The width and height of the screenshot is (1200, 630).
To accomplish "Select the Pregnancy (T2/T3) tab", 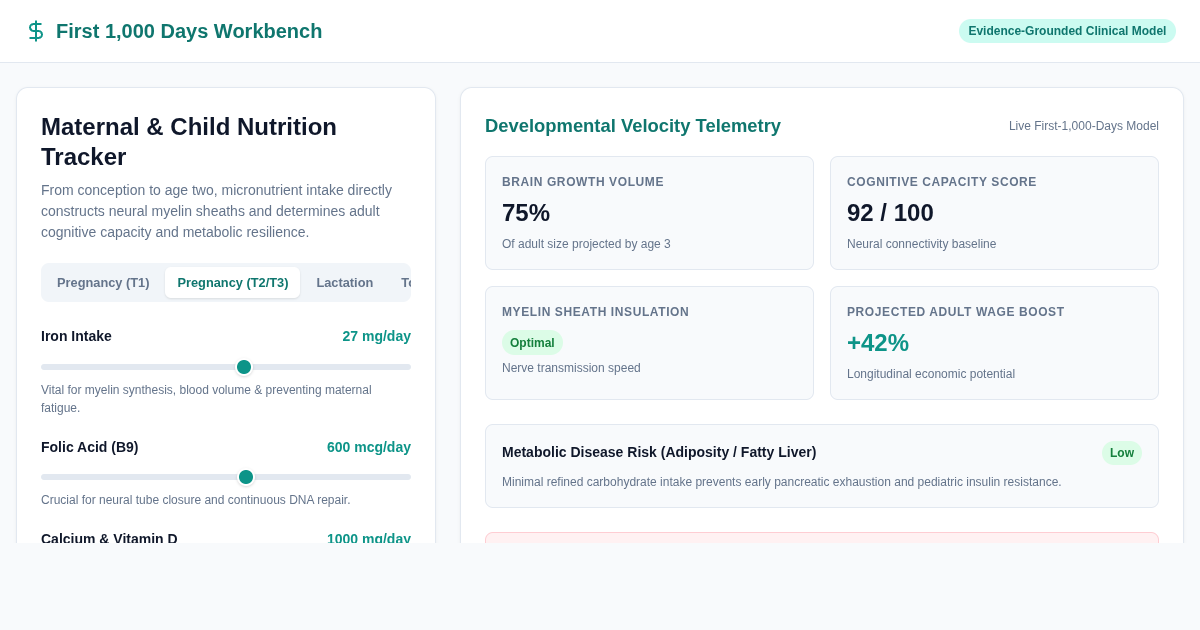I will 233,283.
